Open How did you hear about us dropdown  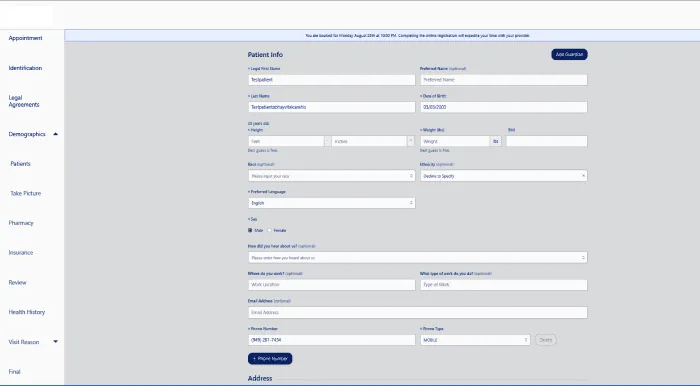(x=417, y=257)
